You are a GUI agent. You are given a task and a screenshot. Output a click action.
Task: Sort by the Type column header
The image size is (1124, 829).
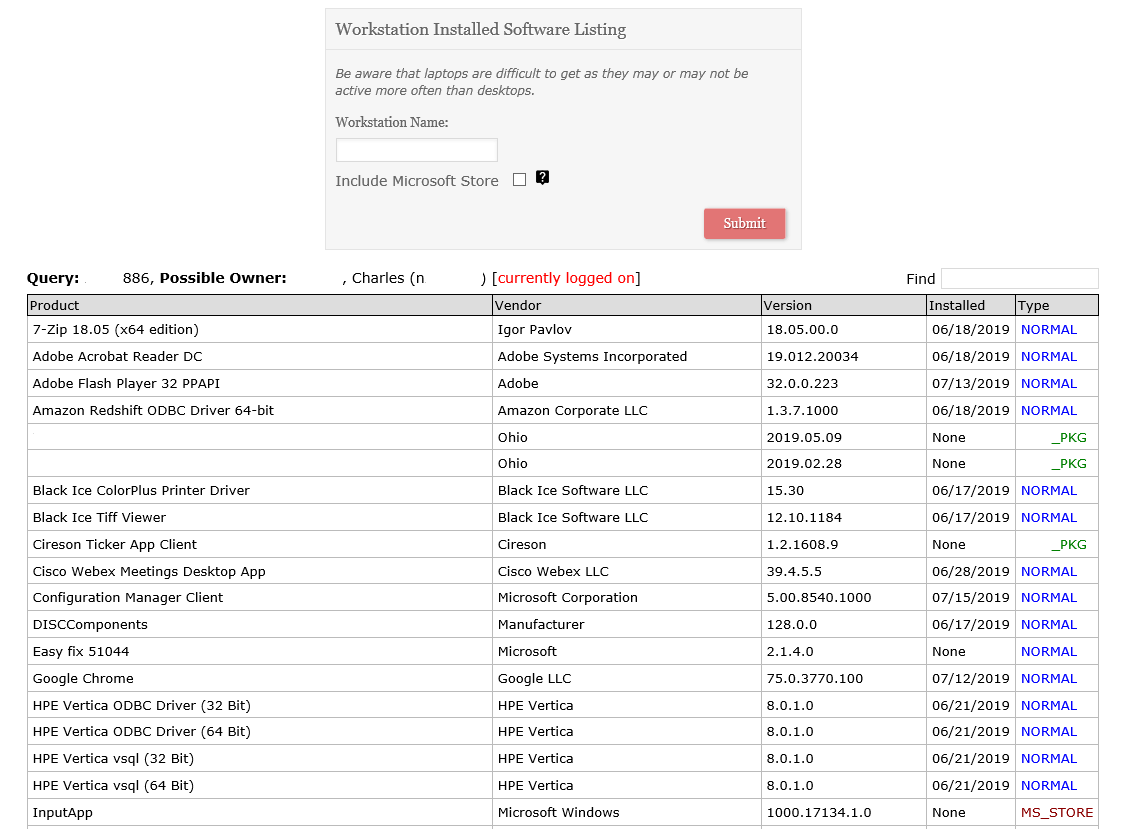tap(1034, 305)
